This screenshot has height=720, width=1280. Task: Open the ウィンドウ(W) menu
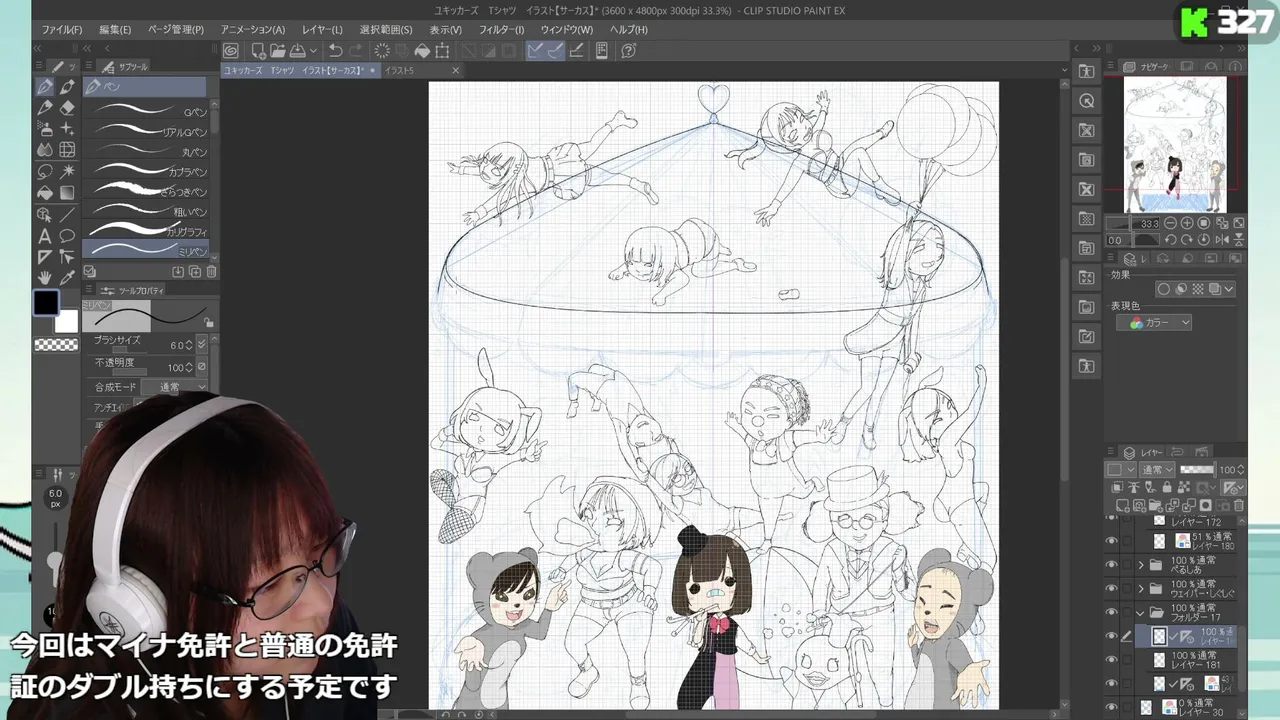[566, 30]
